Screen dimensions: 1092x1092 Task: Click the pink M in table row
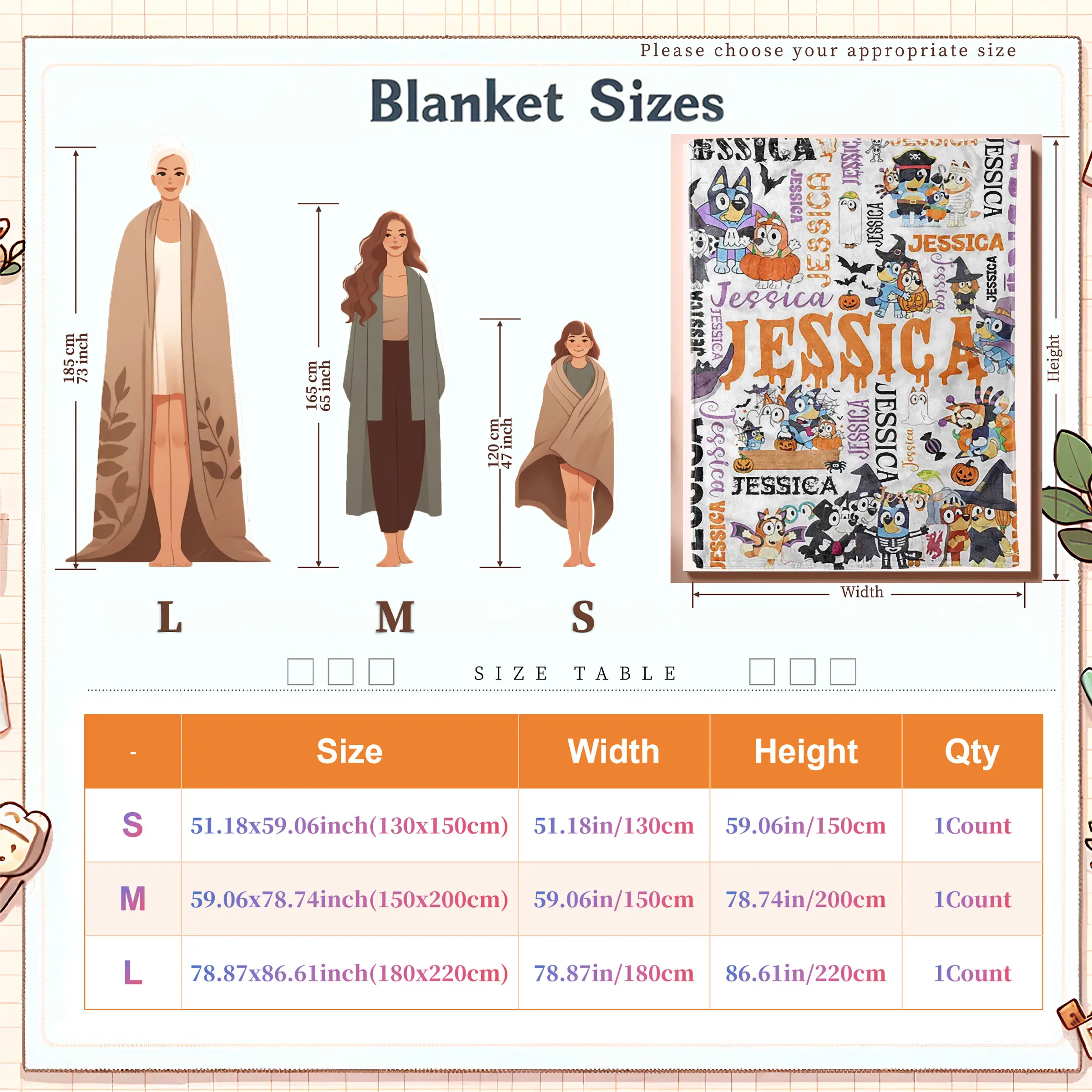[133, 898]
